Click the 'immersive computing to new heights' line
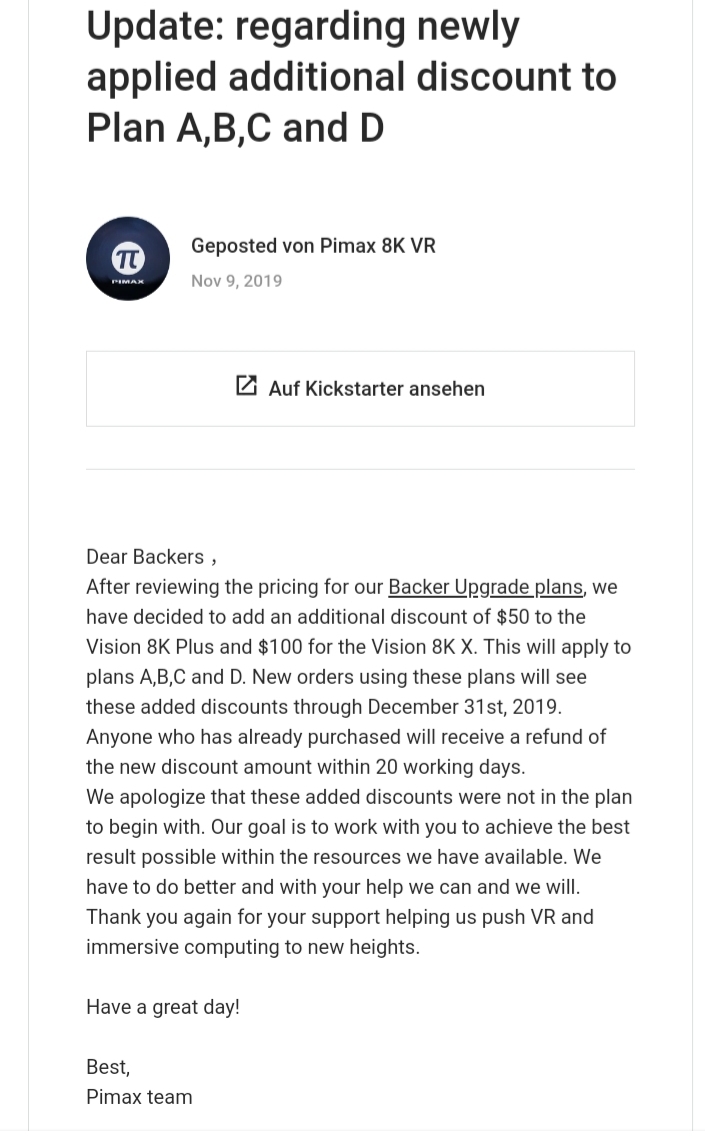 click(253, 947)
